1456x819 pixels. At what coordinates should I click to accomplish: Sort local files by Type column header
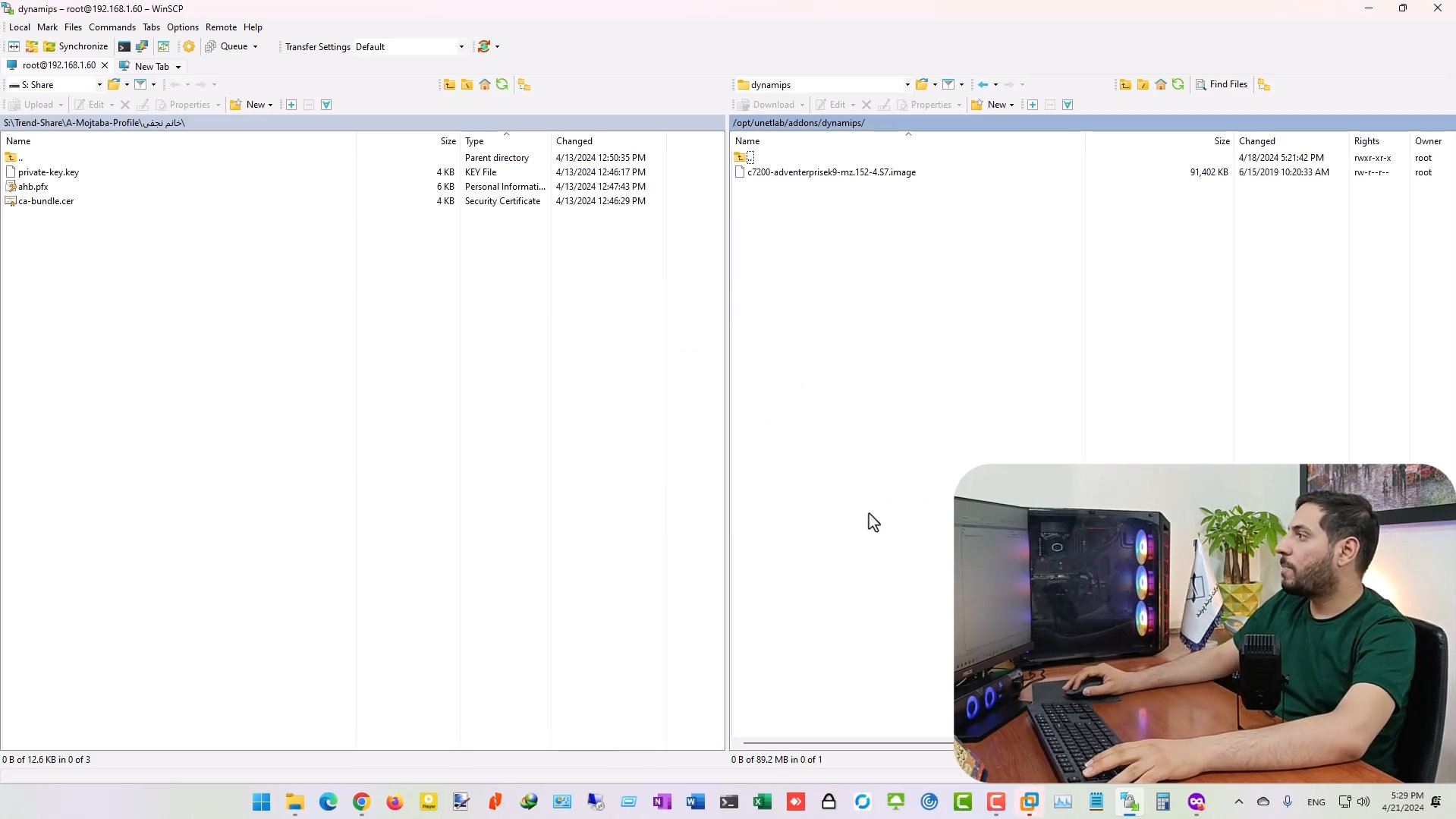tap(505, 141)
